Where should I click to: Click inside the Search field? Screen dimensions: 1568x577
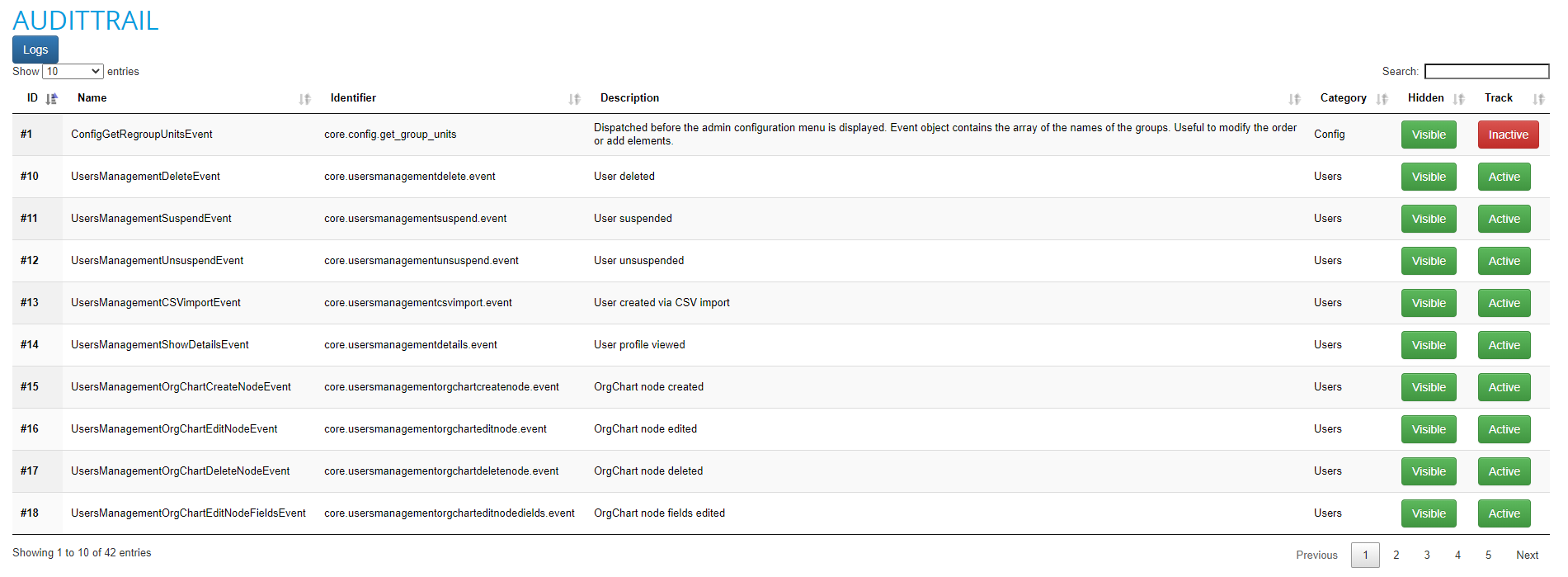pyautogui.click(x=1486, y=71)
